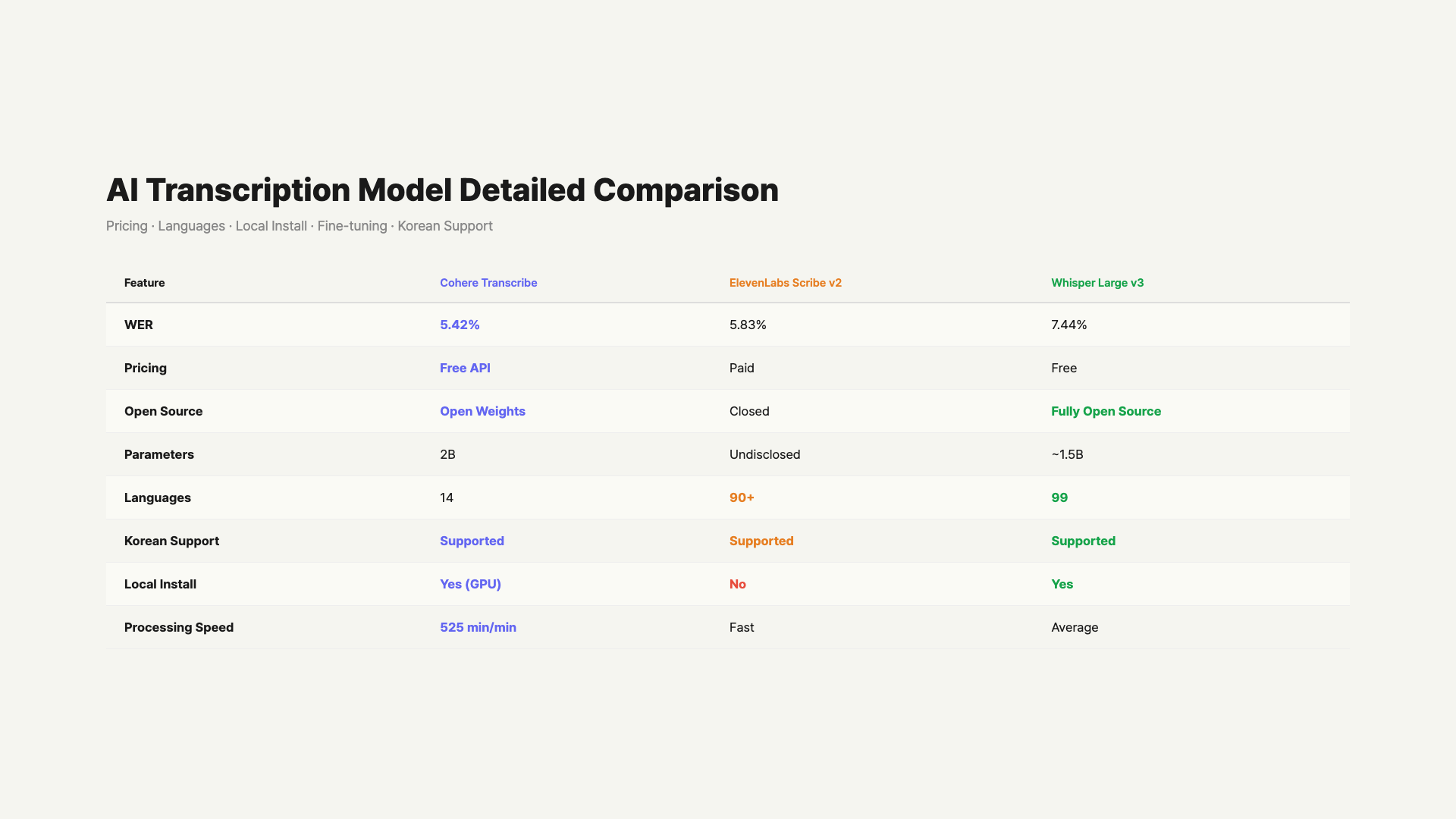Viewport: 1456px width, 819px height.
Task: Click the AI Transcription Model Detailed Comparison title
Action: [443, 190]
